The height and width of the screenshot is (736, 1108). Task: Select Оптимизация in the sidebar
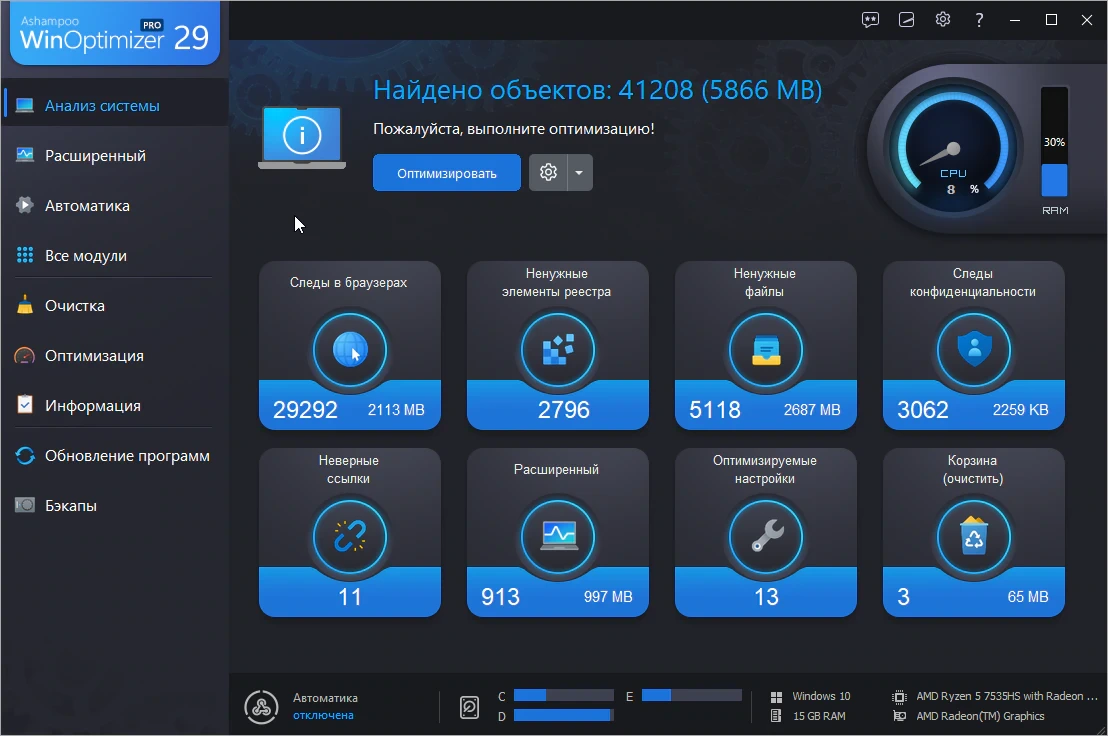tap(115, 356)
